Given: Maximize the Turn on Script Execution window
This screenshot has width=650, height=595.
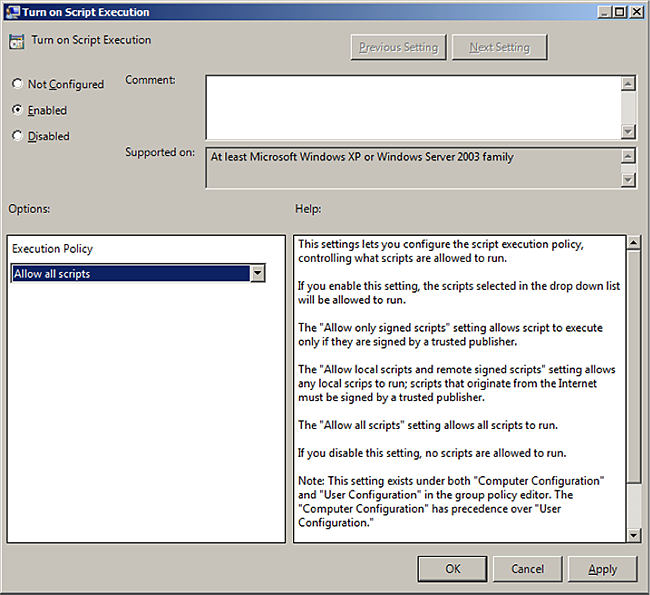Looking at the screenshot, I should (x=620, y=11).
